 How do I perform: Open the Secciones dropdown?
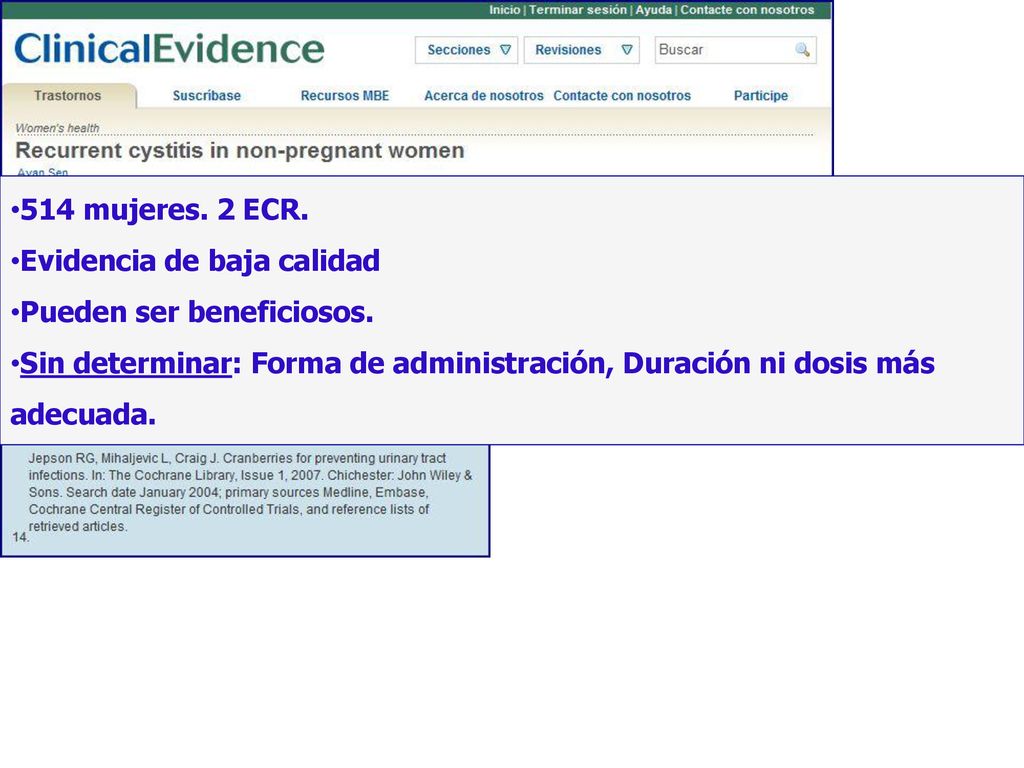pos(466,50)
